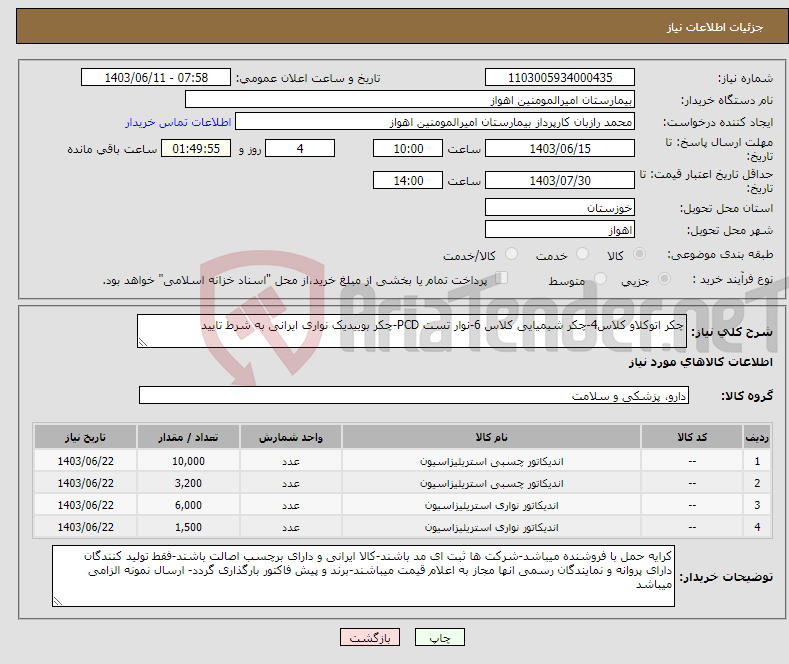Click the unit cell عدد in row 3
Image resolution: width=789 pixels, height=664 pixels.
tap(291, 506)
